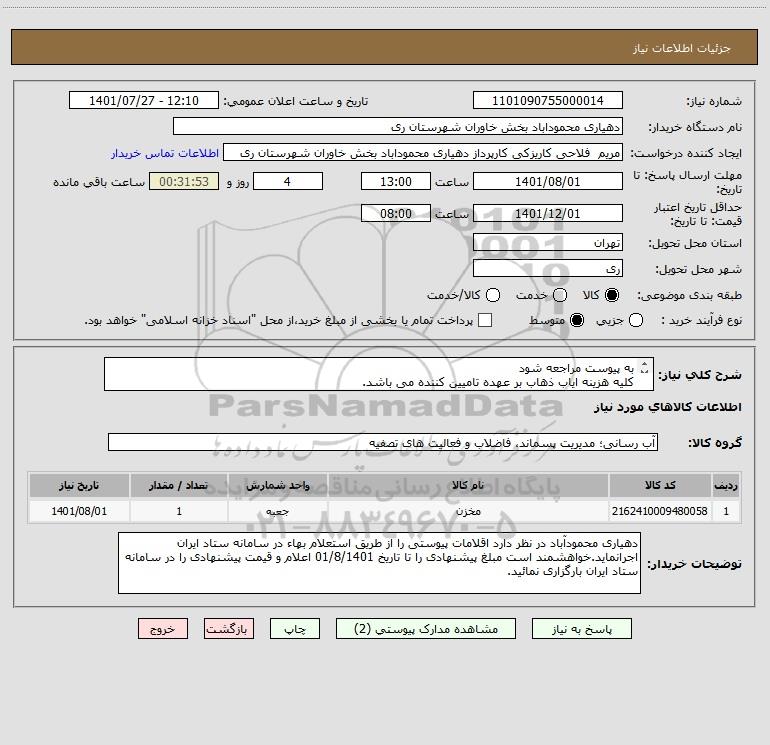The width and height of the screenshot is (770, 745).
Task: Click the price validity date 1401/12/01 field
Action: coord(548,214)
